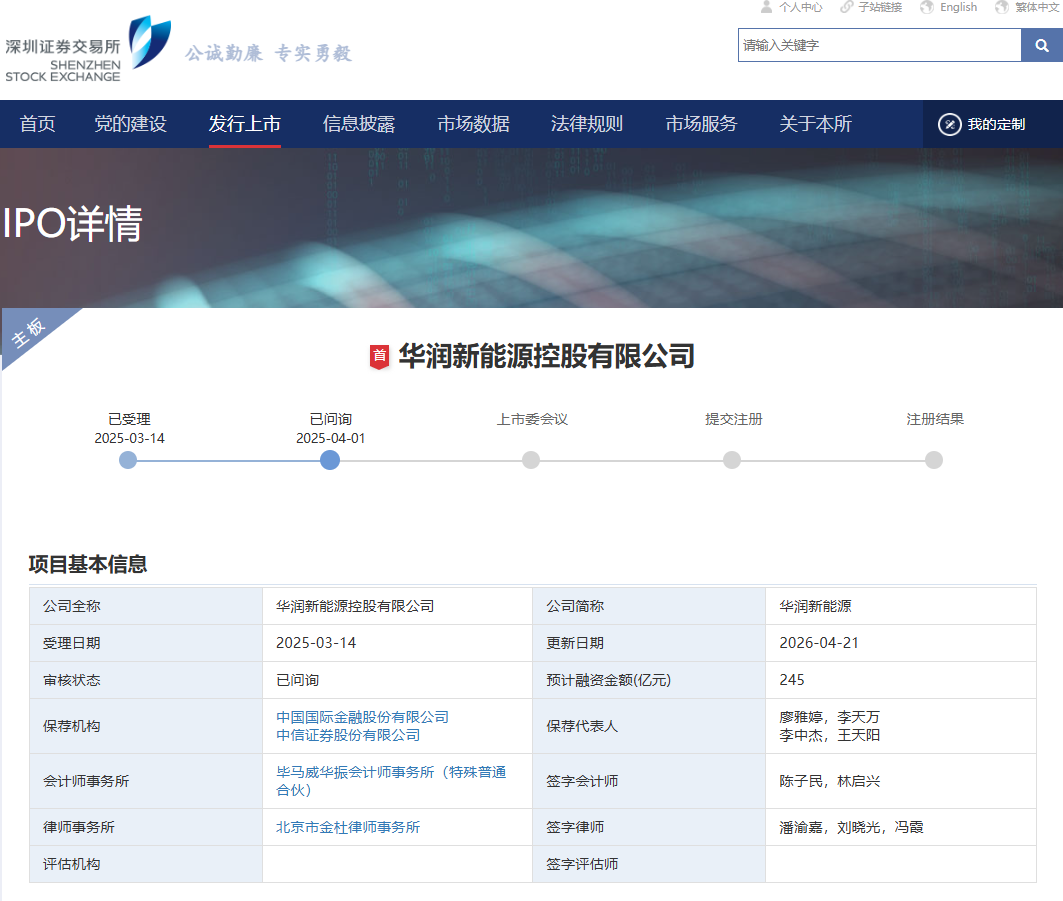Open the 市场数据 menu

(473, 124)
